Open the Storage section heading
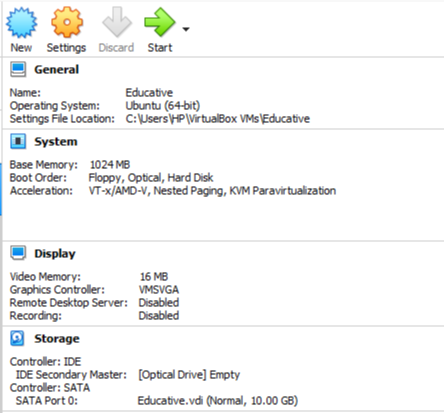 (57, 339)
